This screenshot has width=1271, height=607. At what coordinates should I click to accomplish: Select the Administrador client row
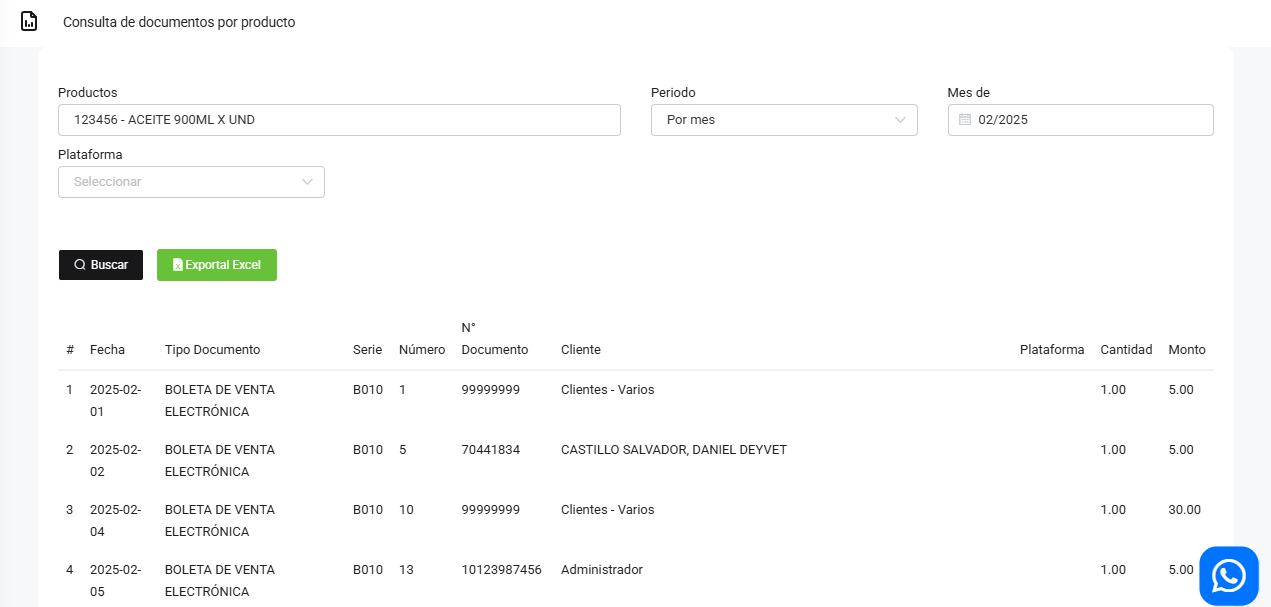pyautogui.click(x=601, y=570)
